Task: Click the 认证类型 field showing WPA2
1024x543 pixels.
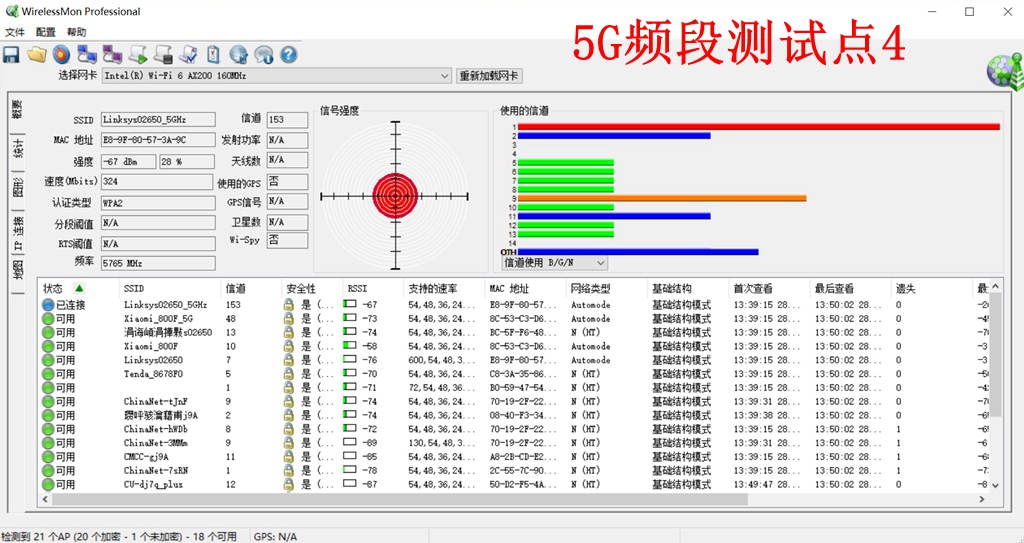Action: point(157,203)
